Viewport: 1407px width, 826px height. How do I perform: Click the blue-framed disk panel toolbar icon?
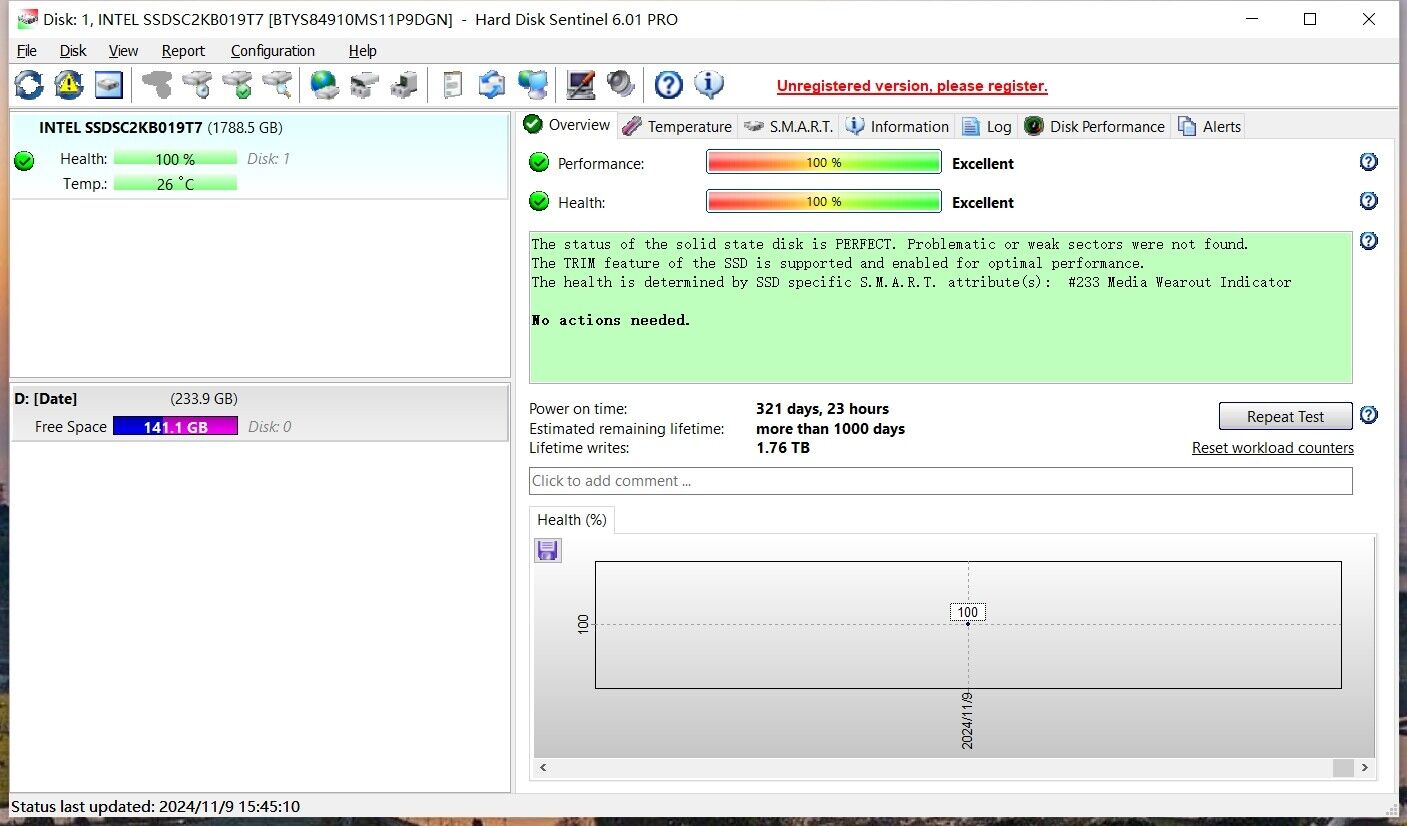click(109, 85)
